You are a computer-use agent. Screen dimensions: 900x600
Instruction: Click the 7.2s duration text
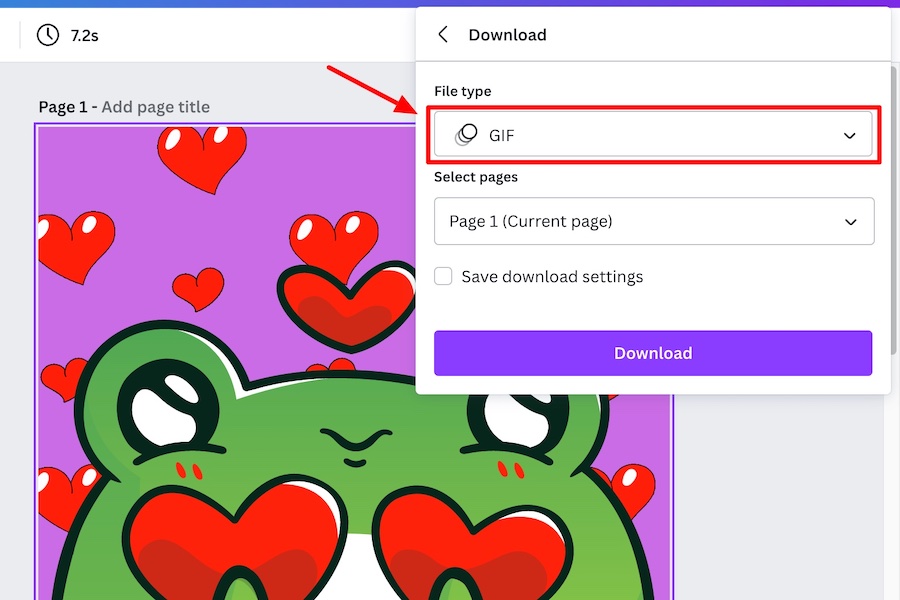pyautogui.click(x=84, y=36)
